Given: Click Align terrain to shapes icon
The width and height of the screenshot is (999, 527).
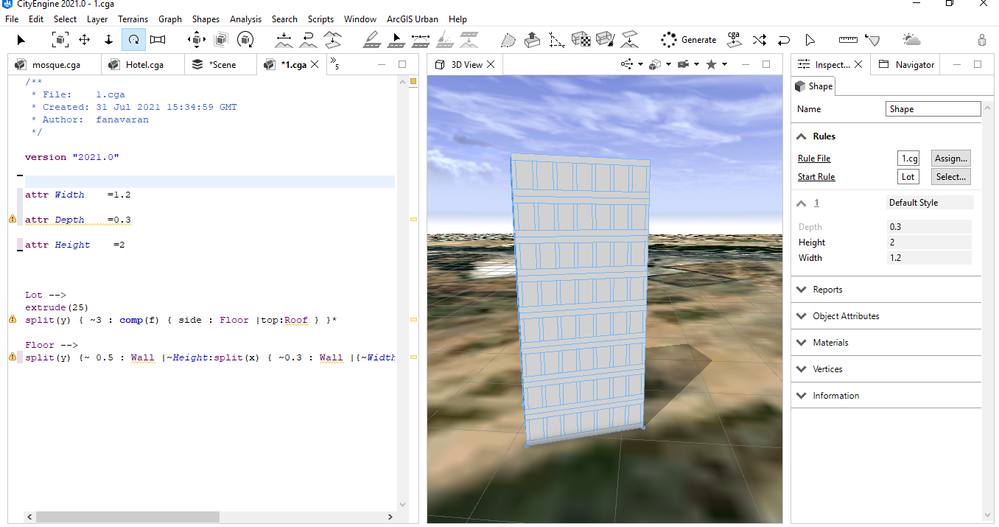Looking at the screenshot, I should (284, 40).
